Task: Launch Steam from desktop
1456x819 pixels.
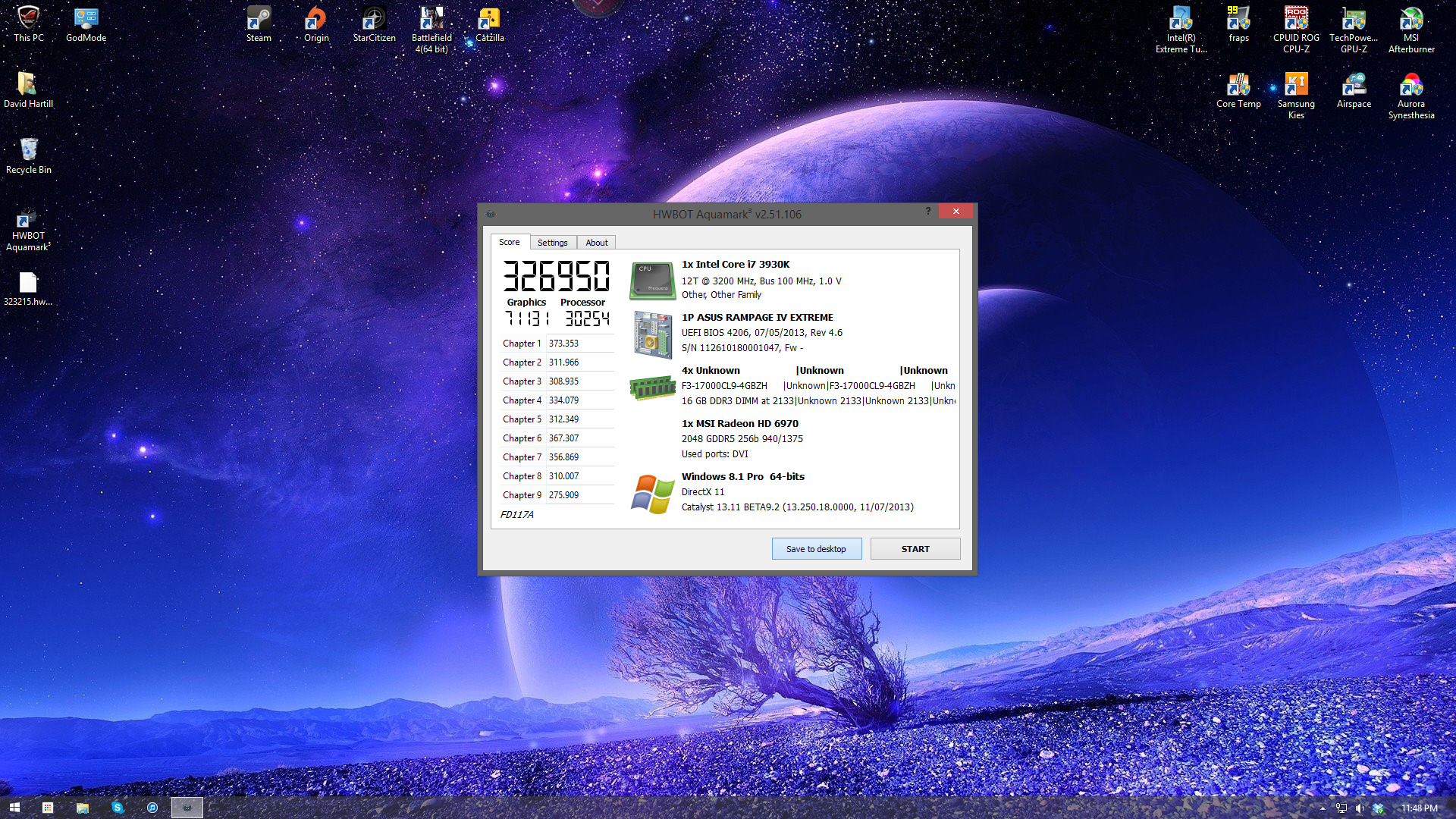Action: click(259, 24)
